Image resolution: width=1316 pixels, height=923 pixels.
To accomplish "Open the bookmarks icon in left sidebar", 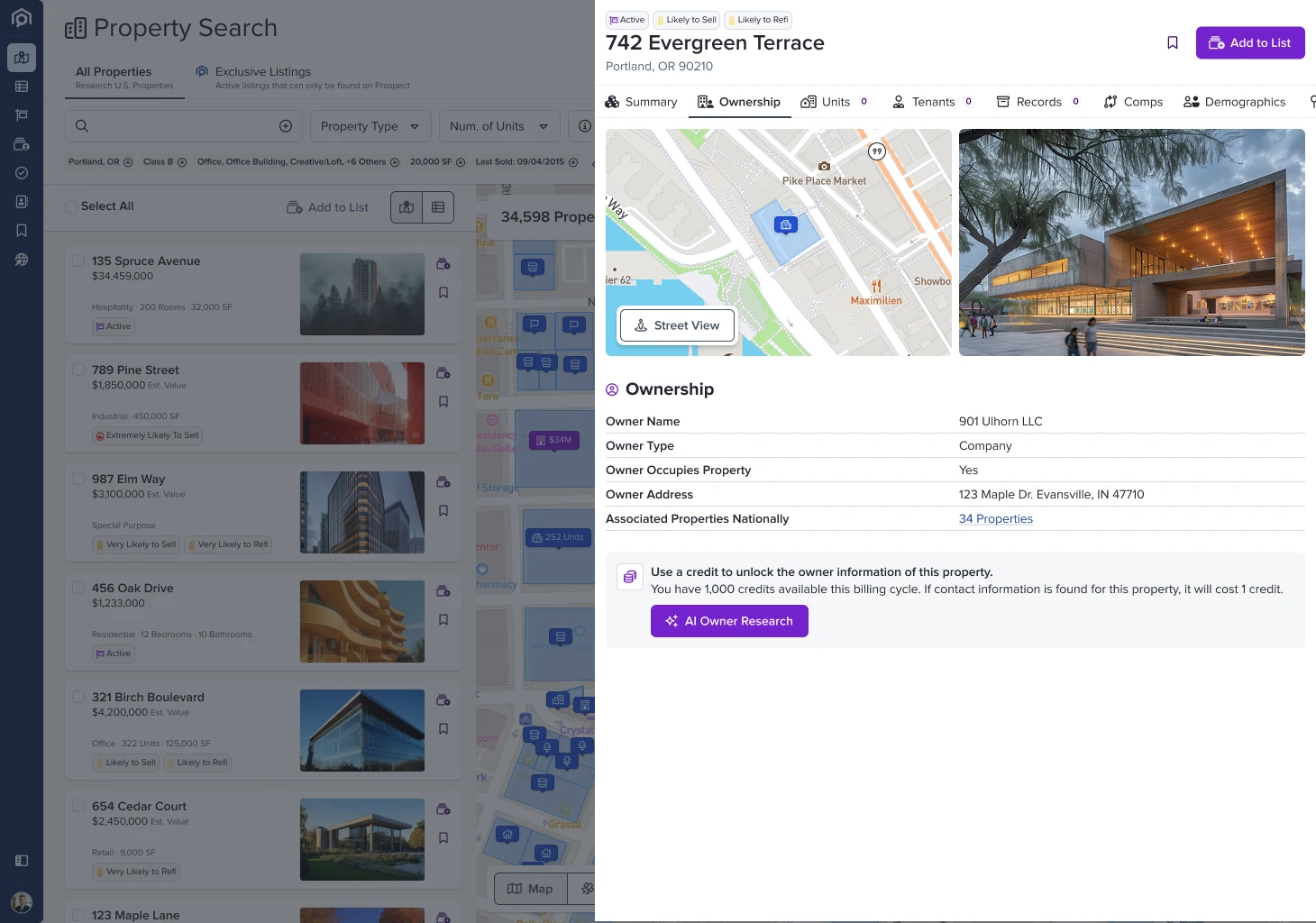I will coord(22,231).
